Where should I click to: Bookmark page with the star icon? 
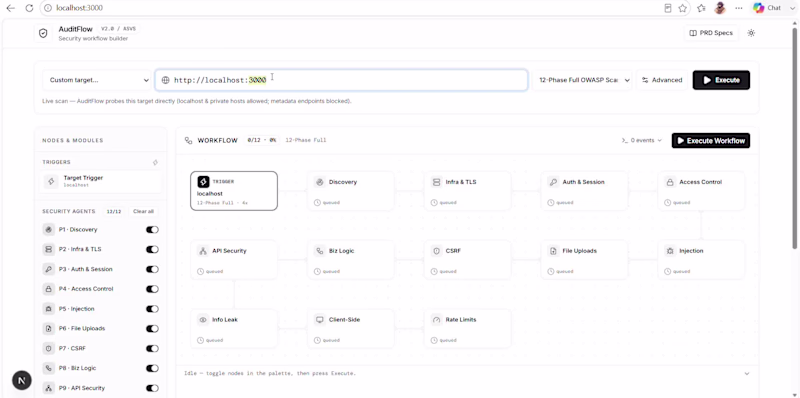(x=683, y=8)
